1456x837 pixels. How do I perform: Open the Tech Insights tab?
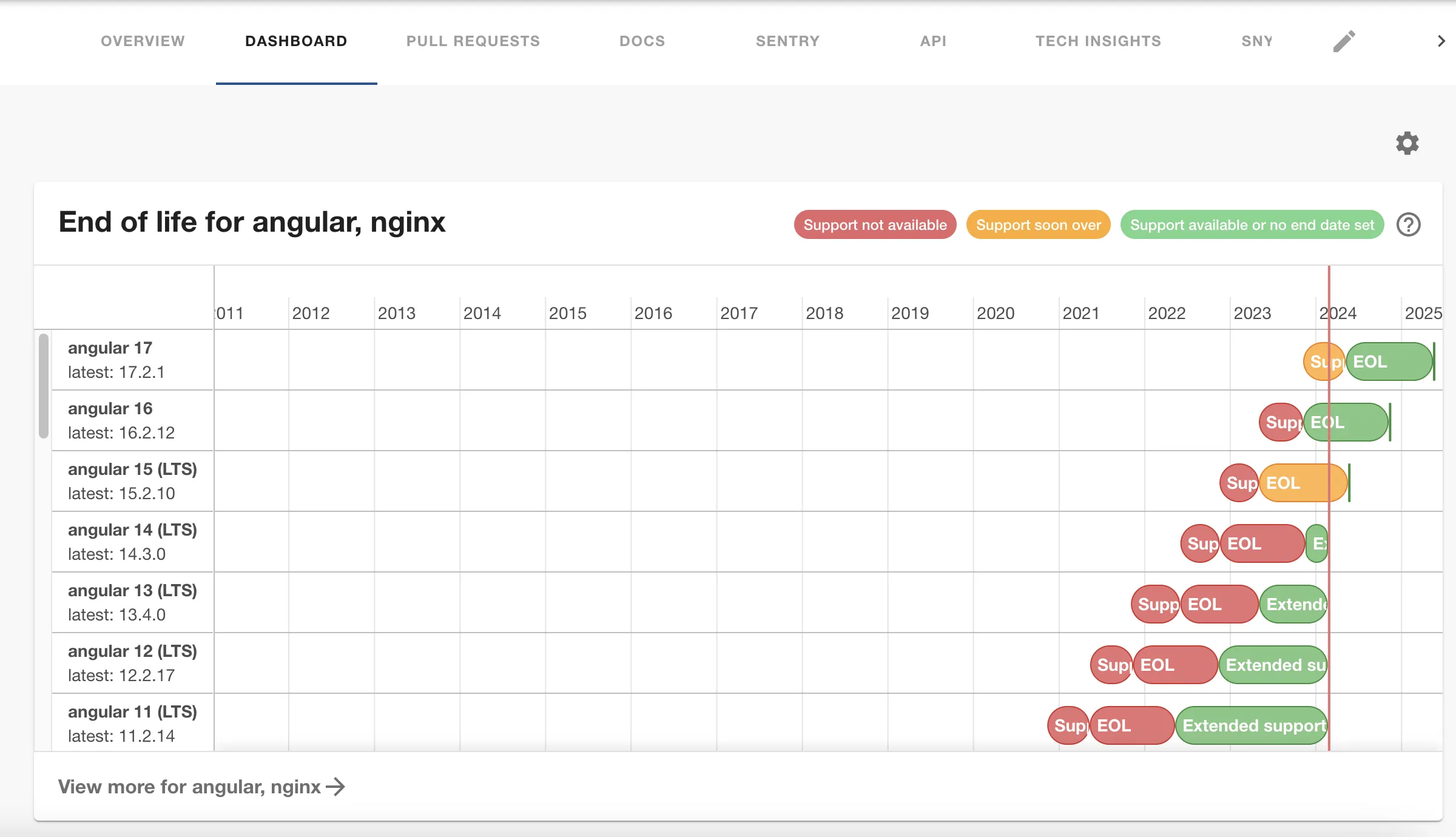point(1098,41)
